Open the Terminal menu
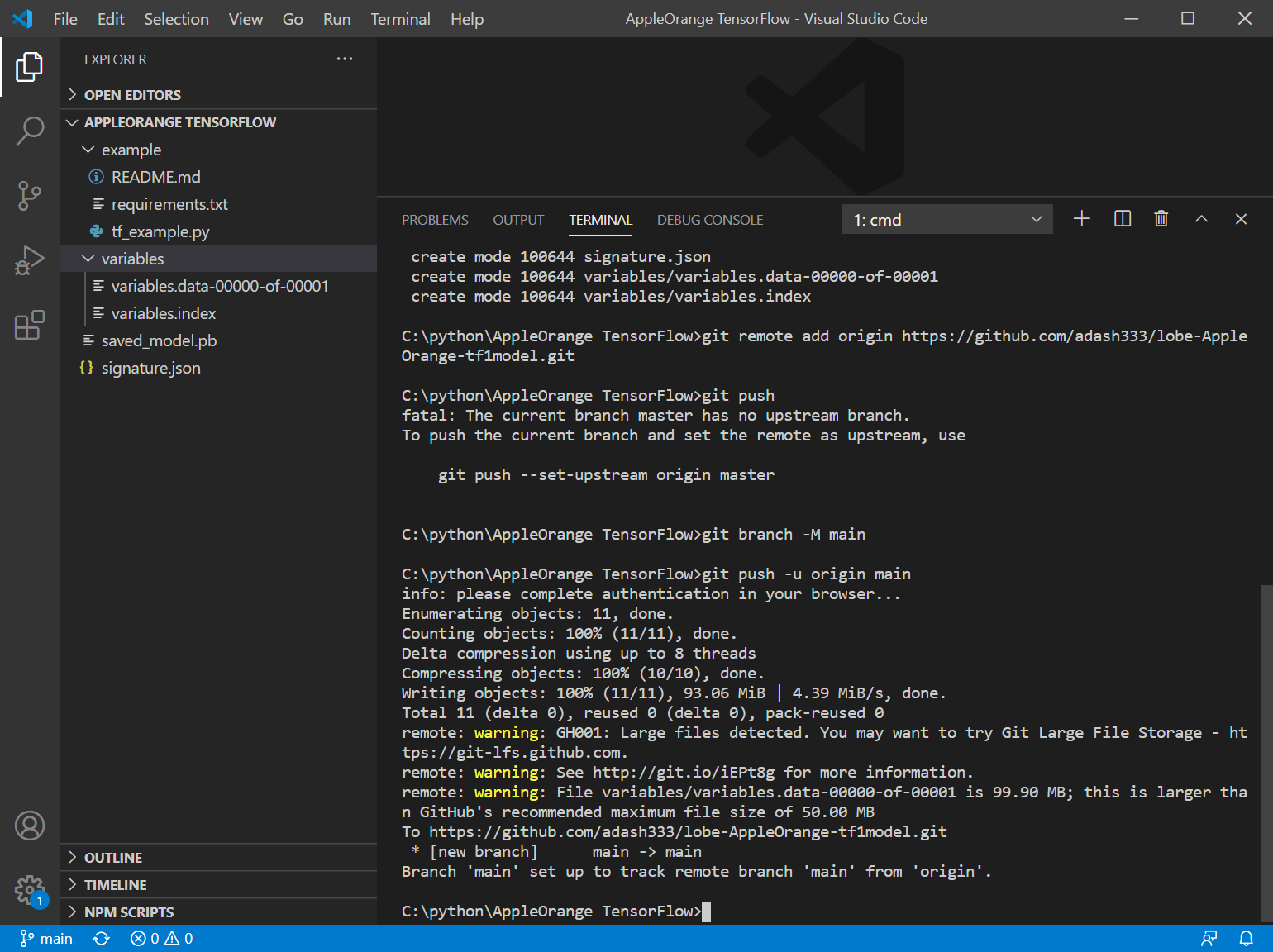The width and height of the screenshot is (1273, 952). (x=400, y=19)
